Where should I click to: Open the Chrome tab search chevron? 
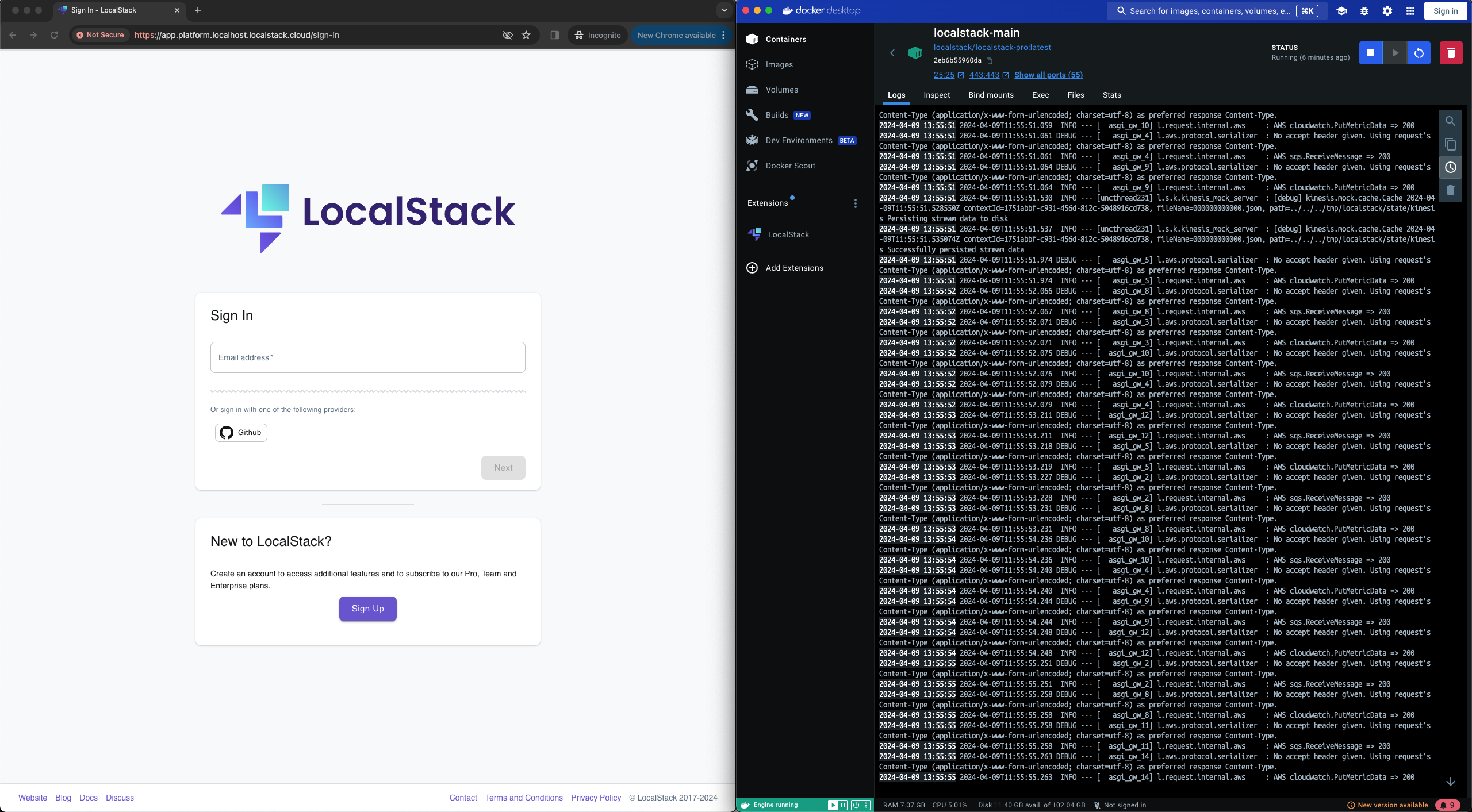tap(723, 10)
